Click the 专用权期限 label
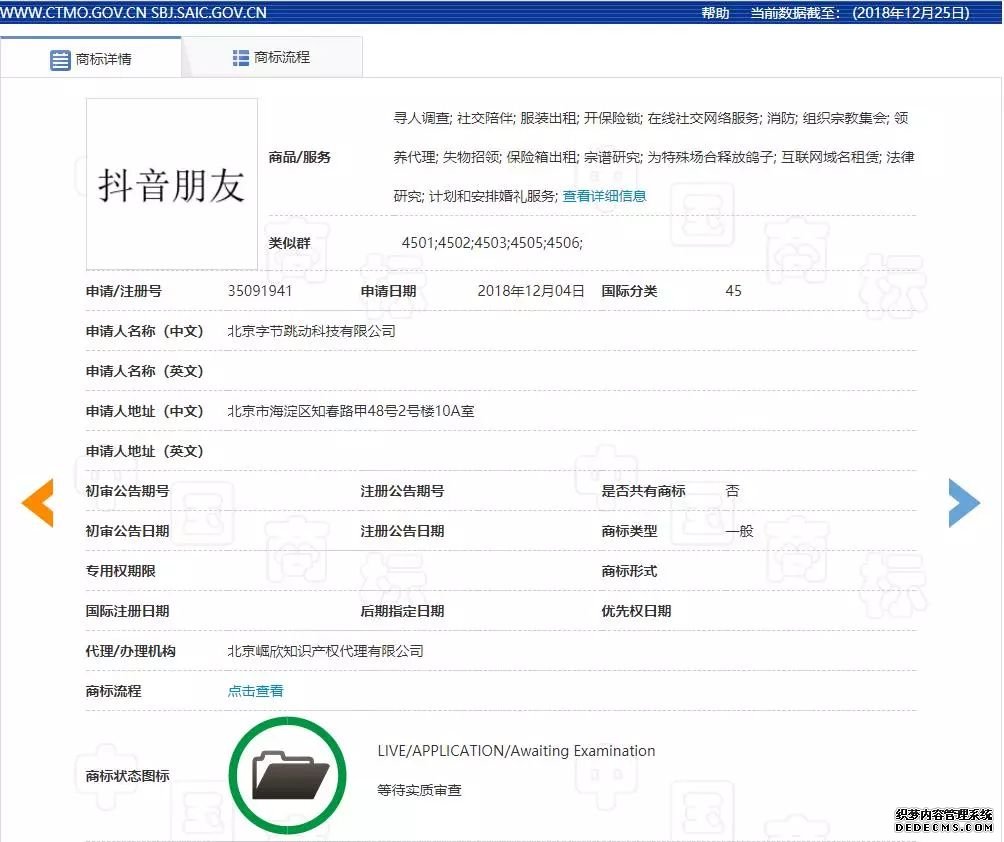 point(121,571)
